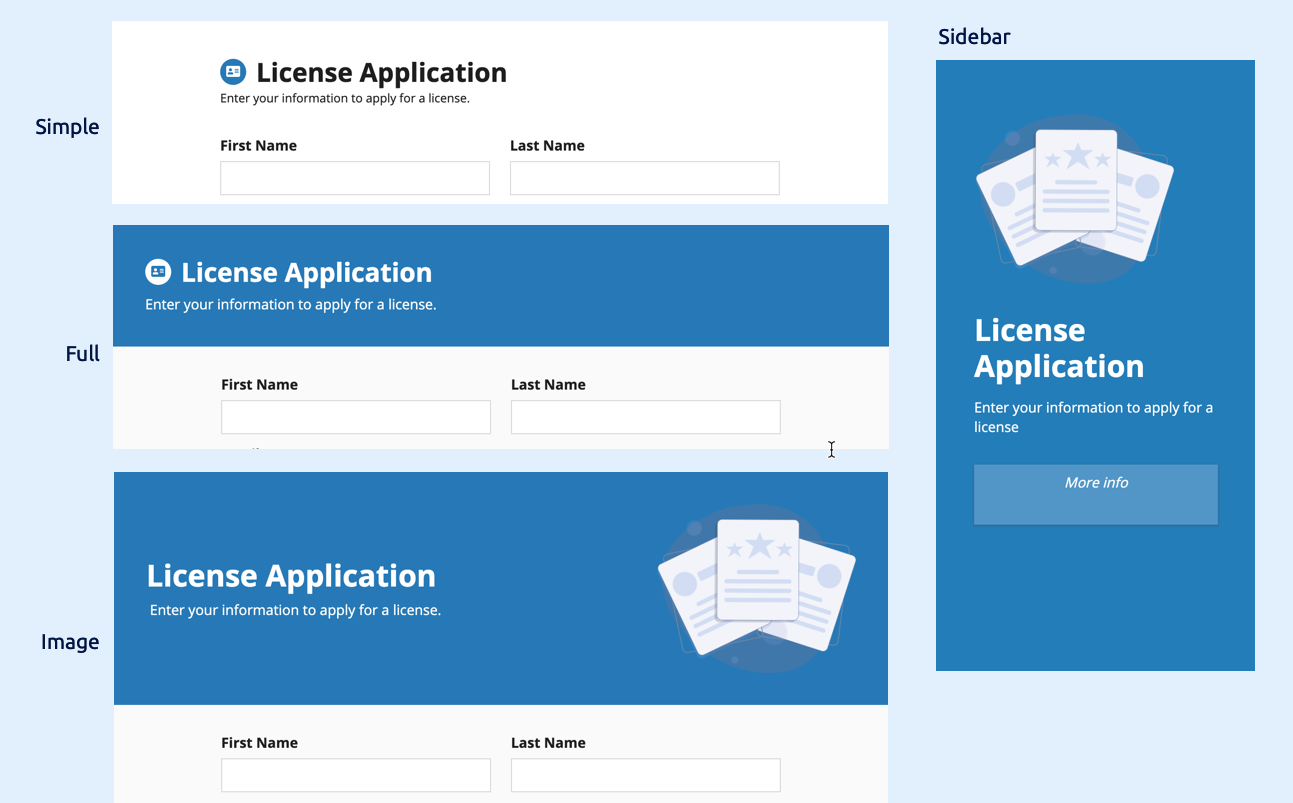Click First Name input in Simple layout
Viewport: 1293px width, 803px height.
[355, 178]
